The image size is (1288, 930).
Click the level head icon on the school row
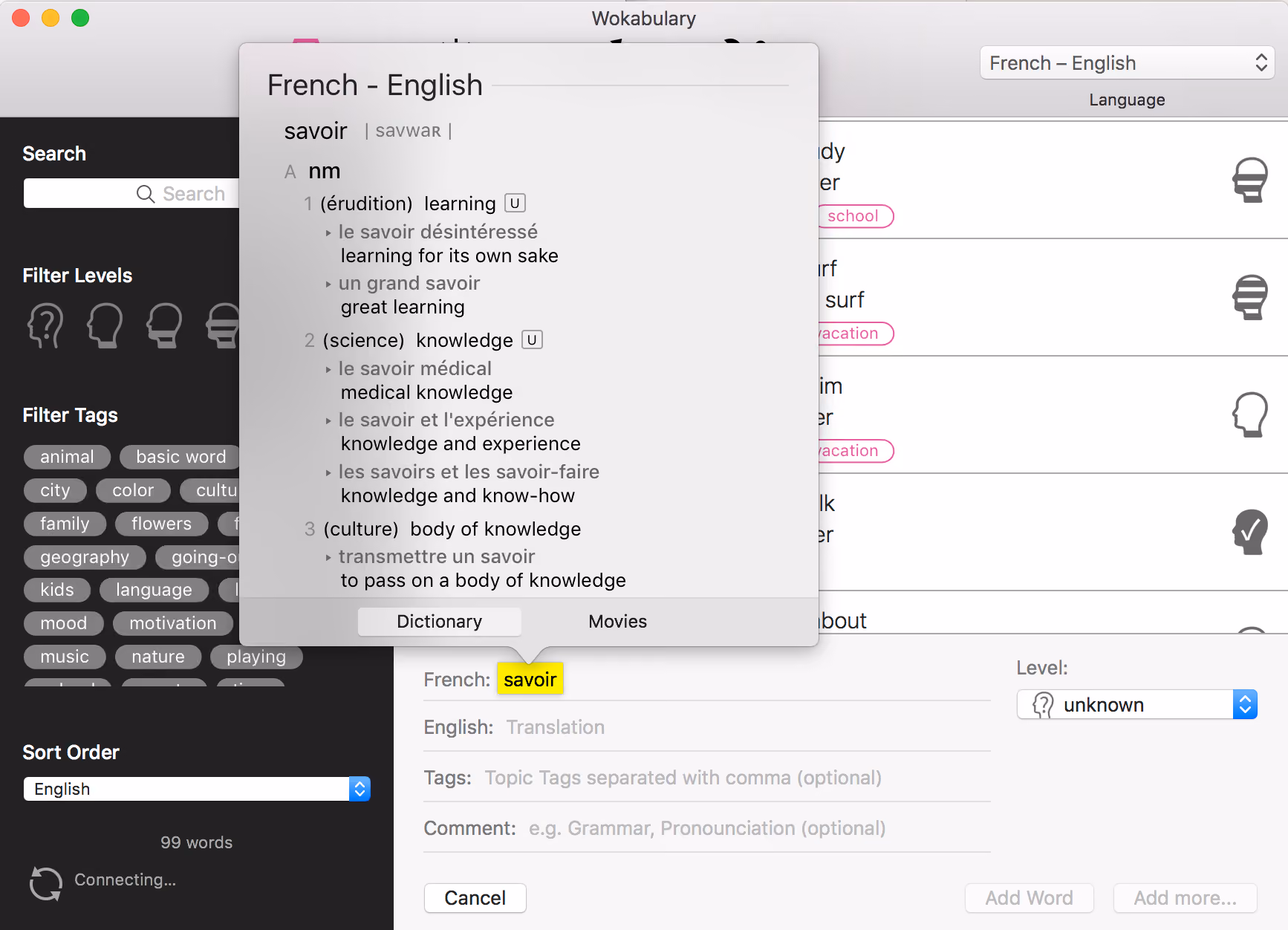1250,180
